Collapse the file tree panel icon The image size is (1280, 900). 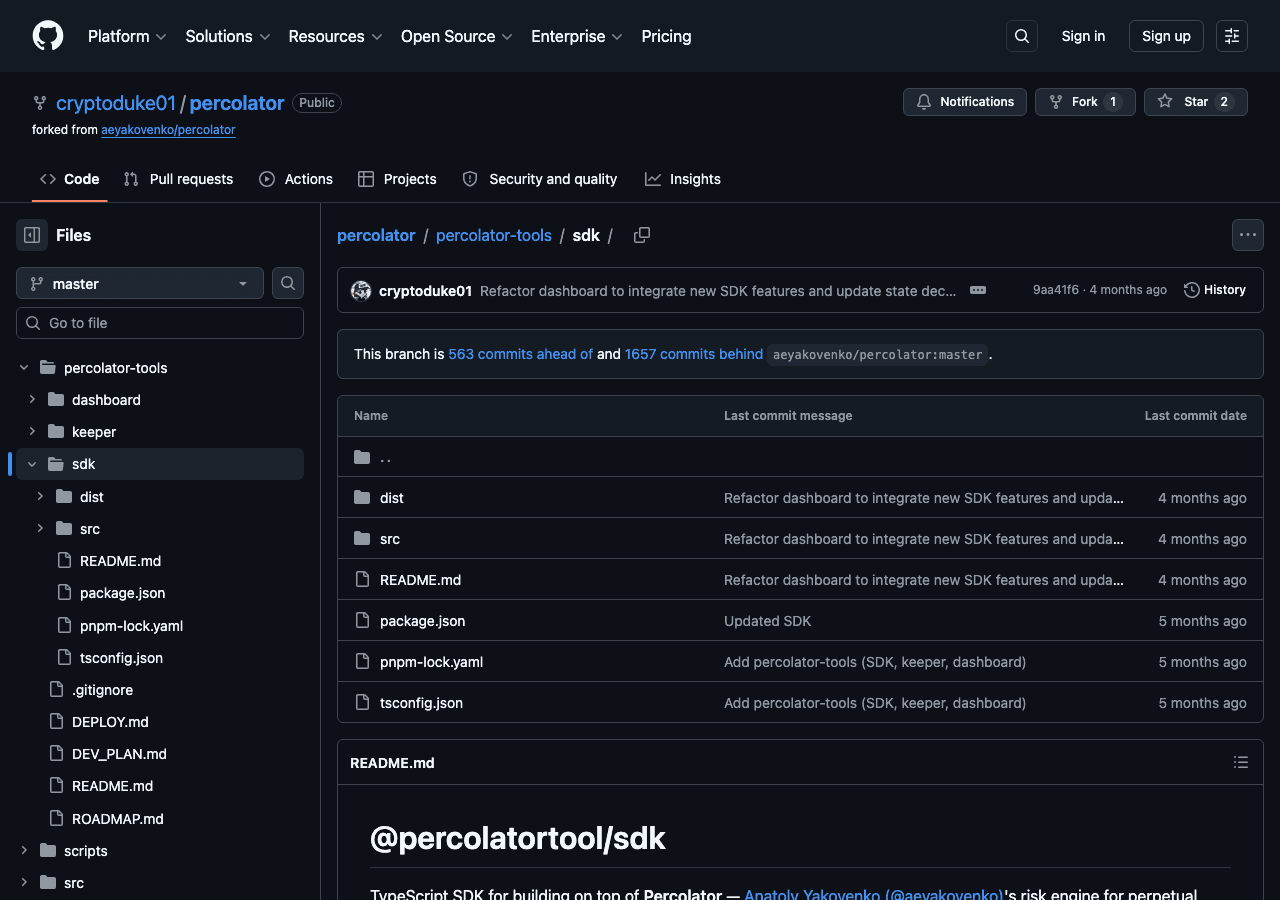[x=32, y=235]
